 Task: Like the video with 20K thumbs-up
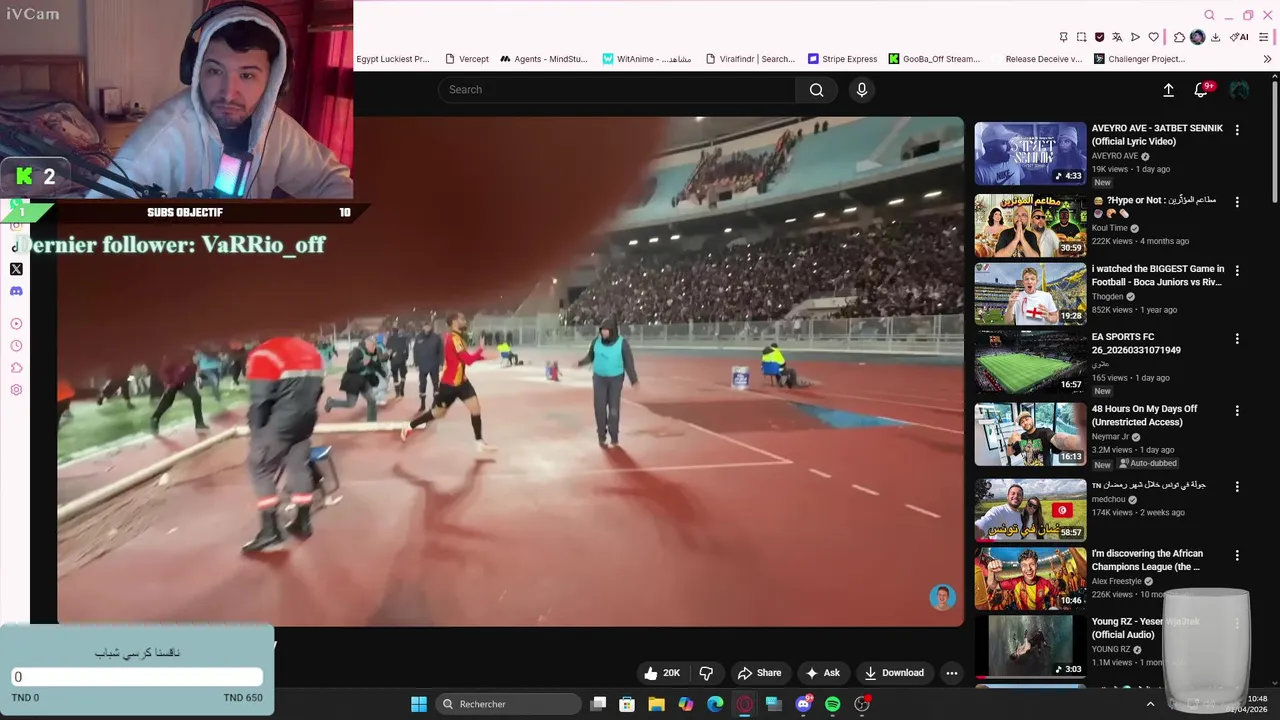pyautogui.click(x=662, y=673)
